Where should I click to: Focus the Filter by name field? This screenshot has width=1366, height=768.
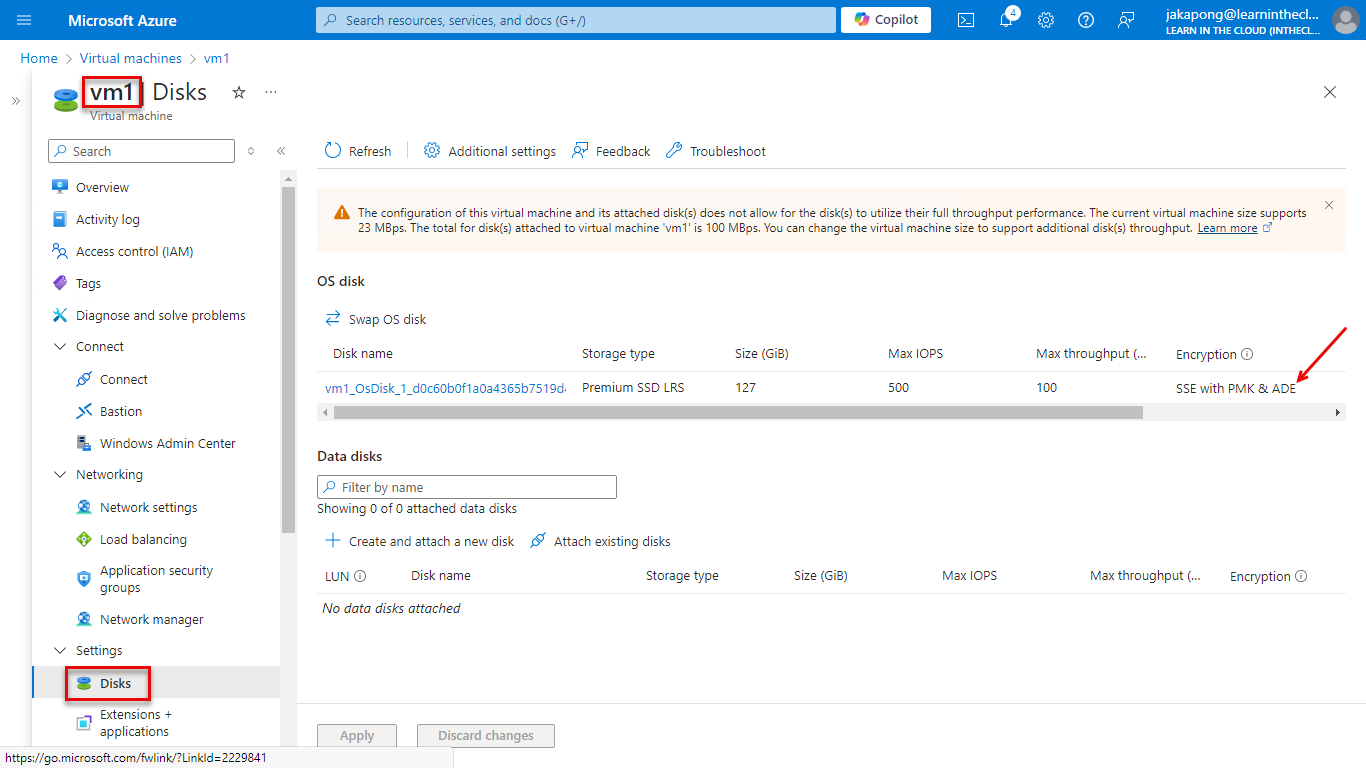click(467, 487)
